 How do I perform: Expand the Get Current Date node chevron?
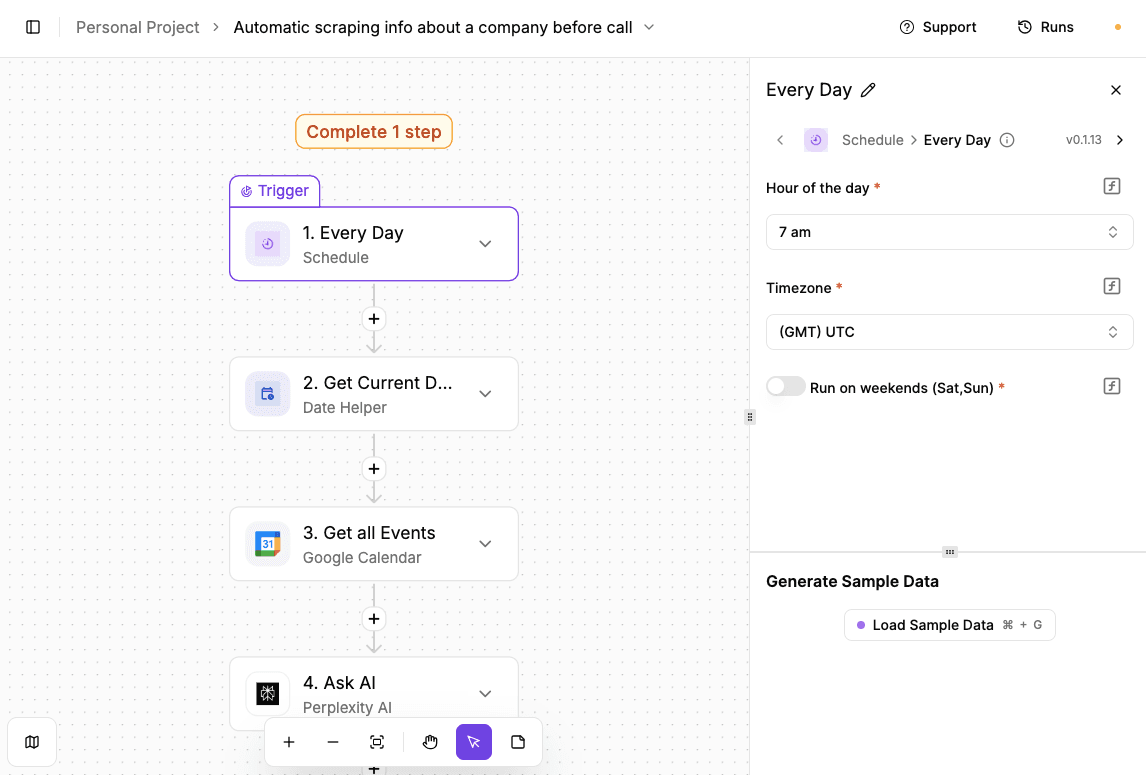pyautogui.click(x=485, y=393)
